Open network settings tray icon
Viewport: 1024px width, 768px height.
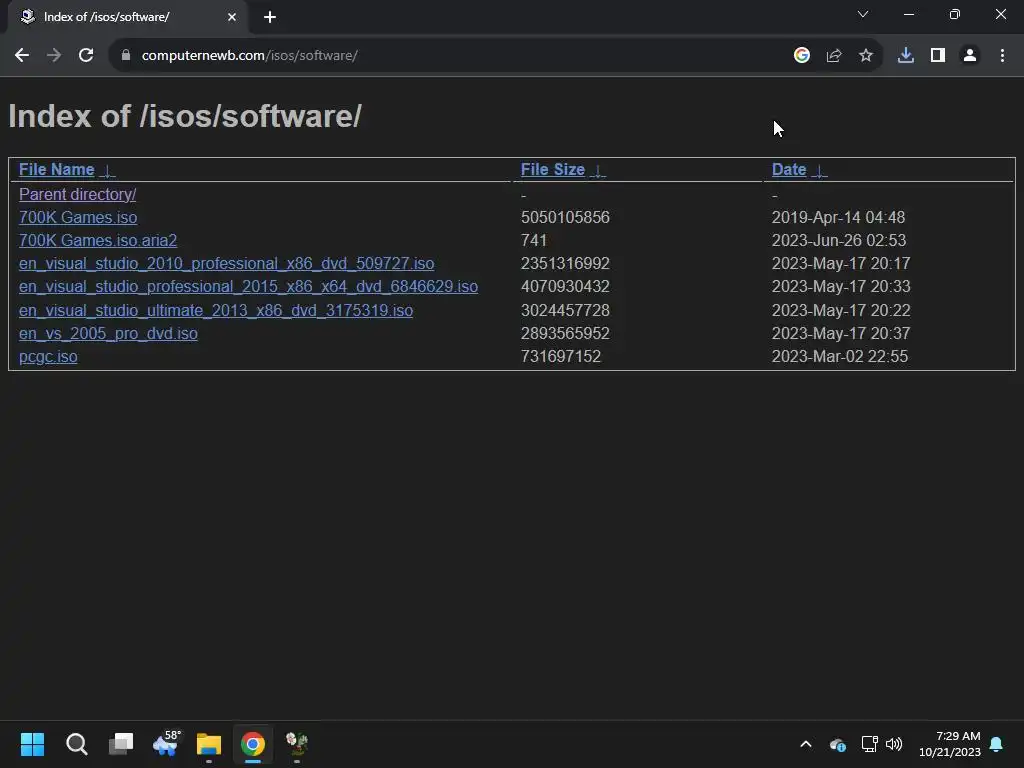pos(869,744)
